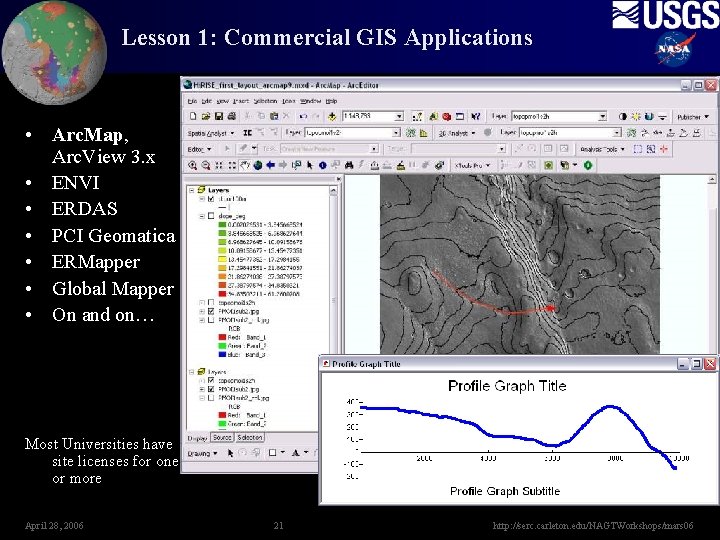Open the Analysis Tools dropdown
This screenshot has height=540, width=720.
tap(602, 149)
